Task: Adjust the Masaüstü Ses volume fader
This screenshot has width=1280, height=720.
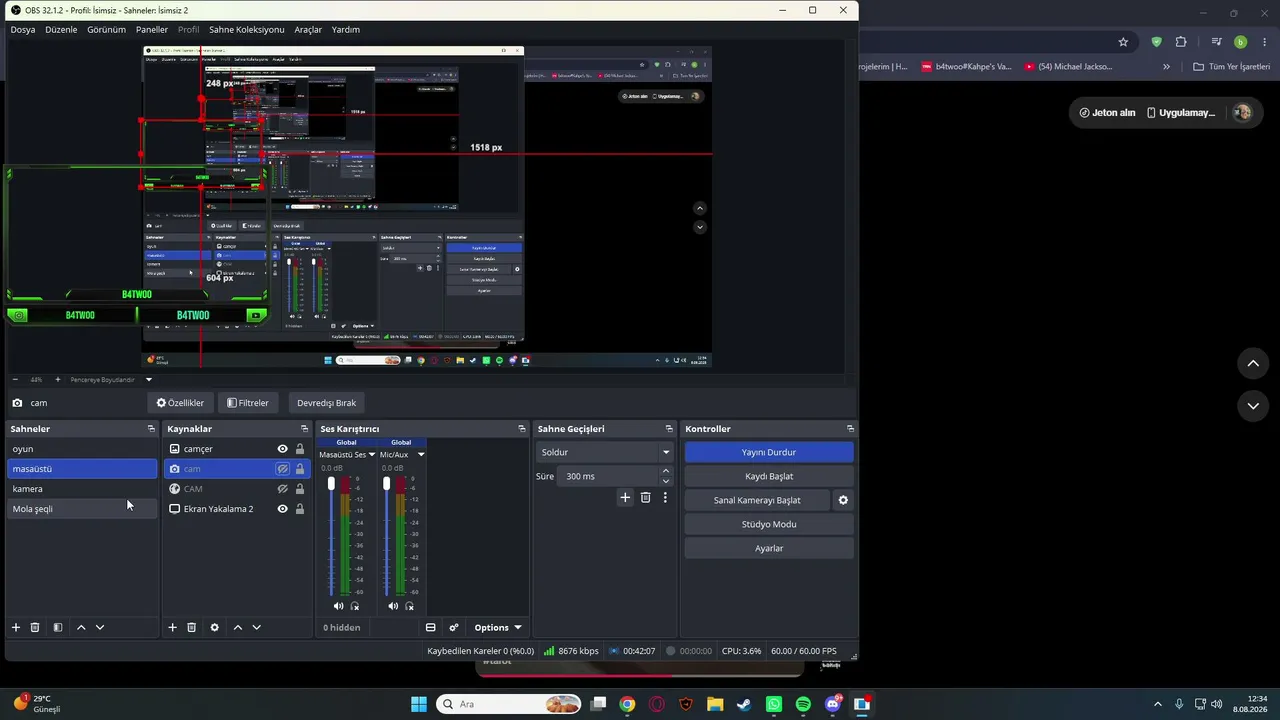Action: coord(331,484)
